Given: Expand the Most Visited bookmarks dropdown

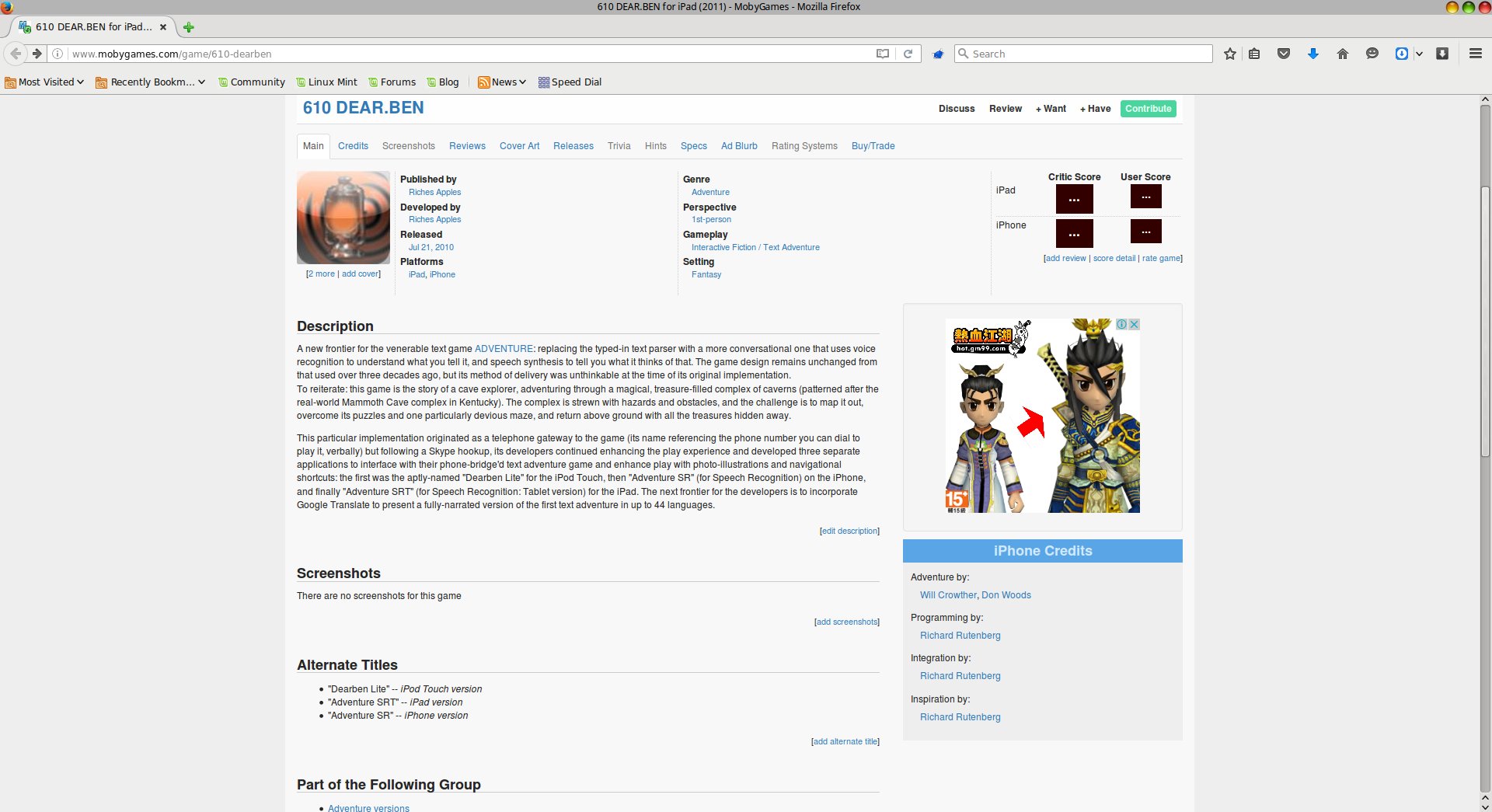Looking at the screenshot, I should coord(44,82).
